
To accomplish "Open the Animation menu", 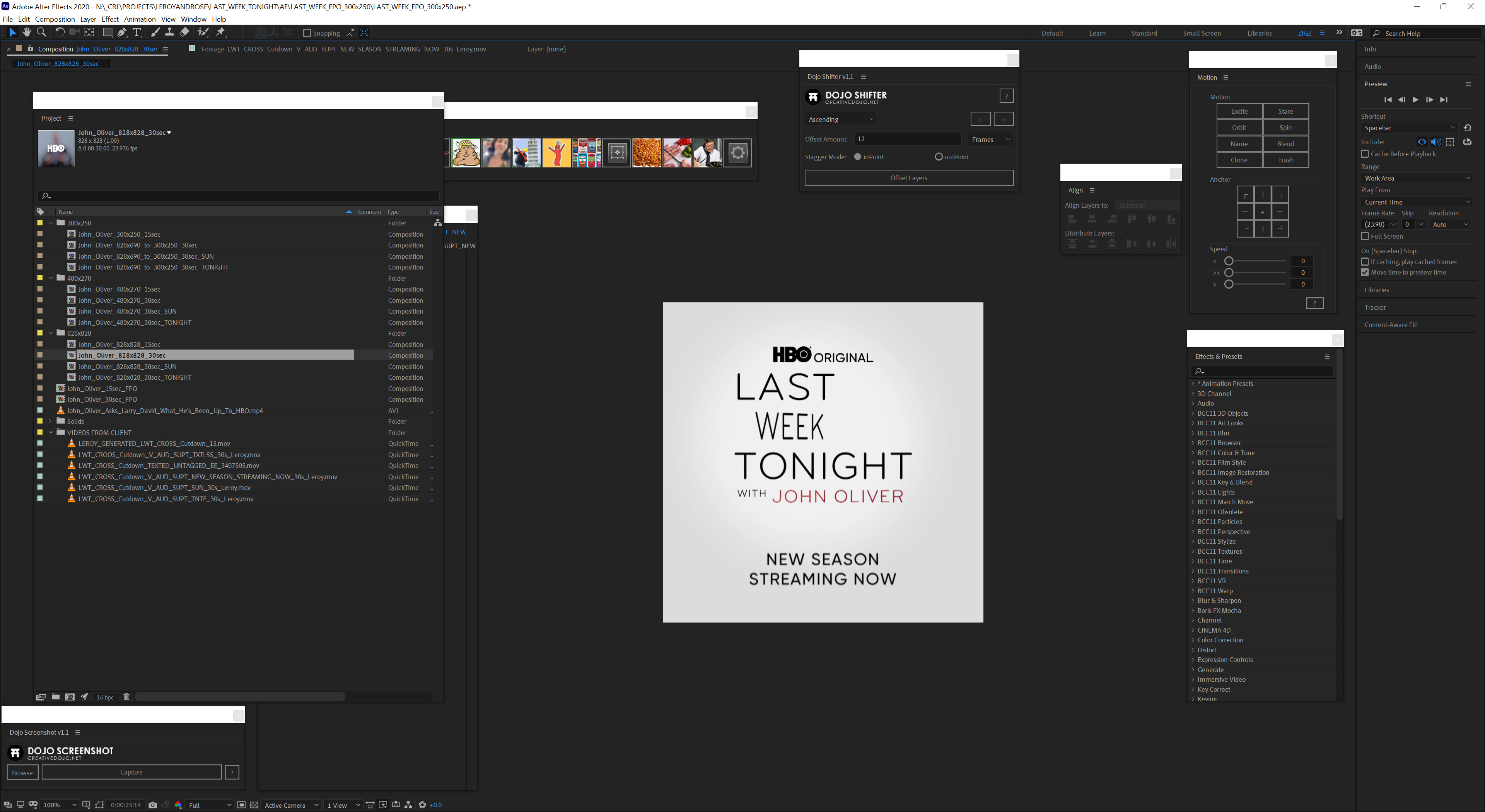I will coord(140,19).
